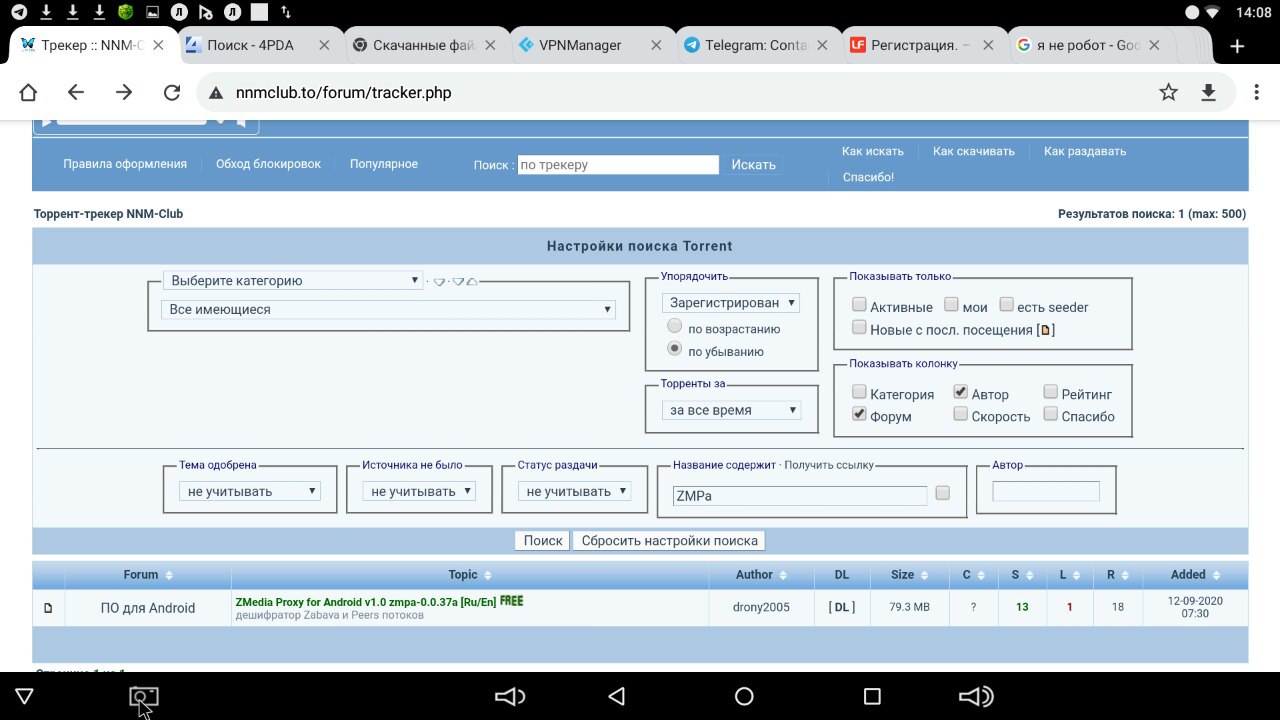Show the Категория column checkbox
This screenshot has height=720, width=1280.
click(859, 392)
